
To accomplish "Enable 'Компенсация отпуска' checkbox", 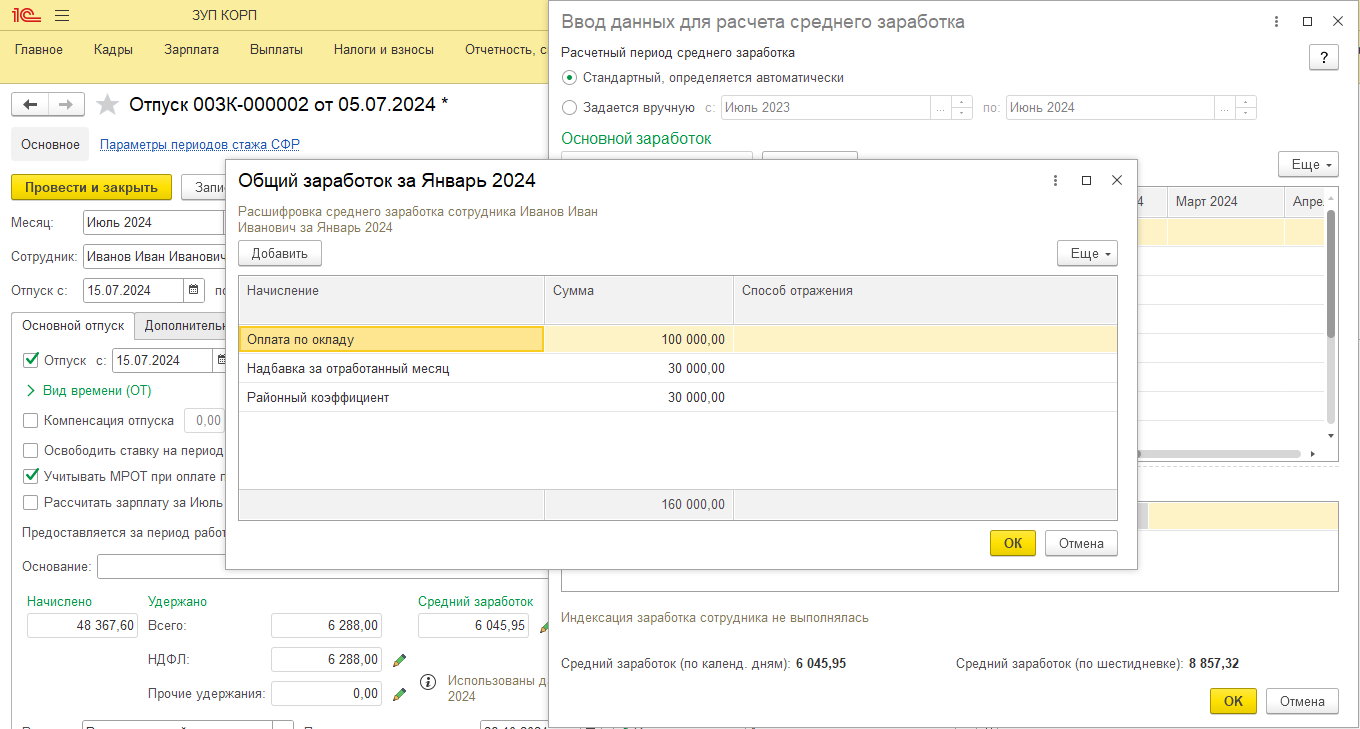I will tap(31, 421).
